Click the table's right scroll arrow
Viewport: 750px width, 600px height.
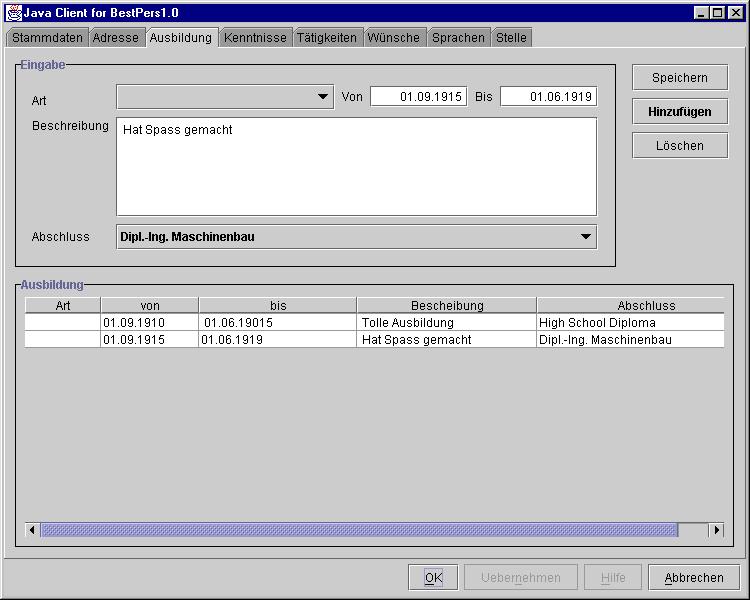point(716,530)
